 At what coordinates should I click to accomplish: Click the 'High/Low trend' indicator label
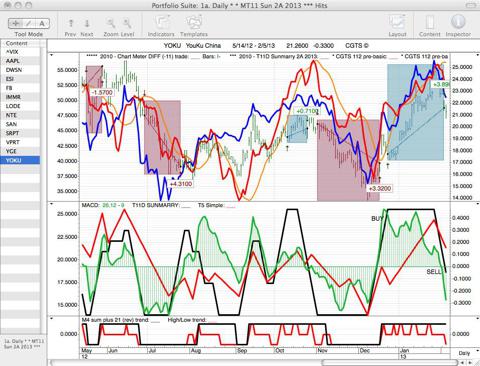[187, 320]
